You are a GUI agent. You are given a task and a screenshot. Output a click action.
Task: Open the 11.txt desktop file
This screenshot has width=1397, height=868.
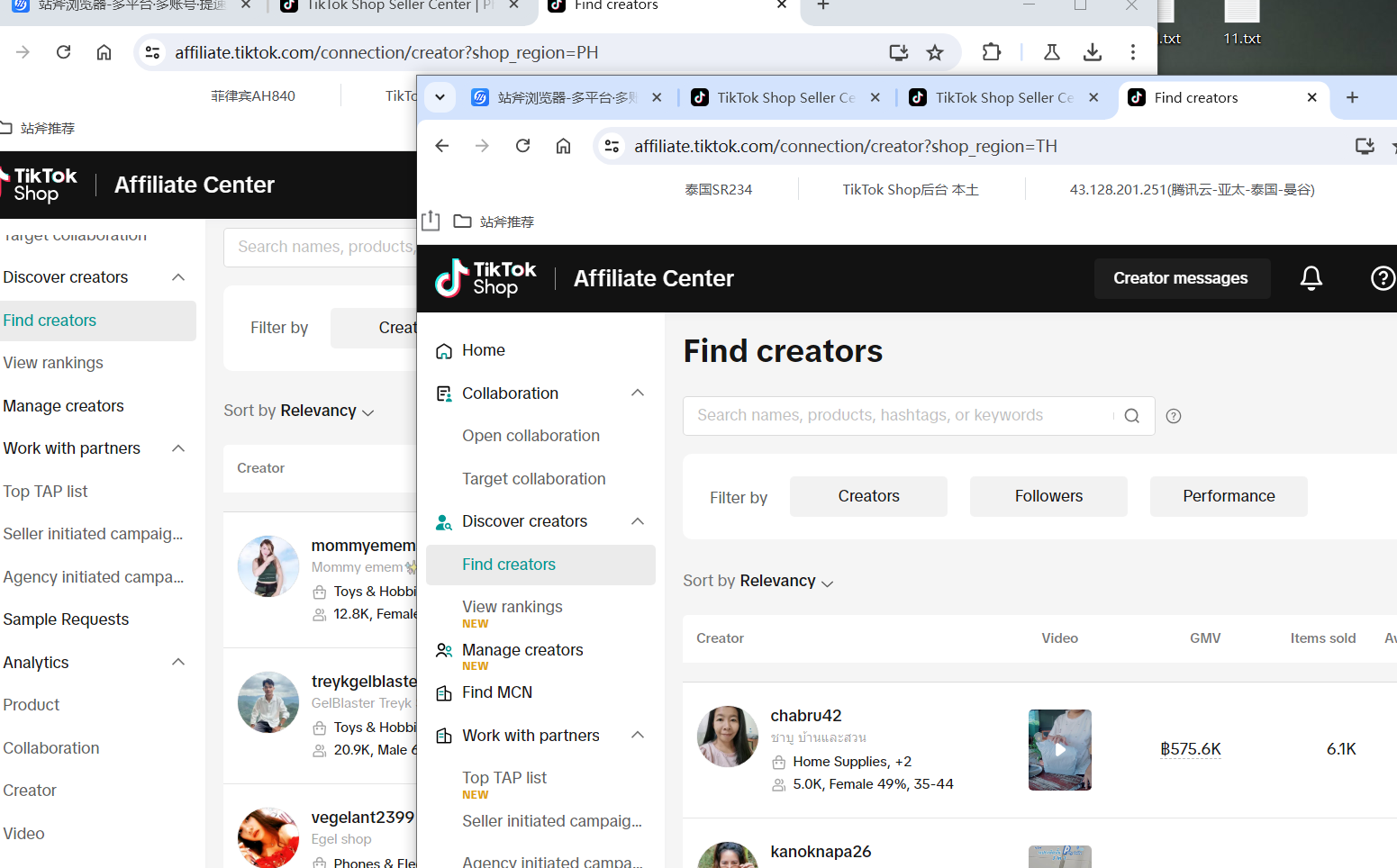(x=1242, y=24)
